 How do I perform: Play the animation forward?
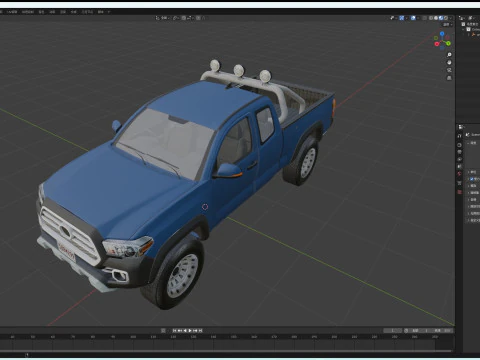click(x=190, y=330)
